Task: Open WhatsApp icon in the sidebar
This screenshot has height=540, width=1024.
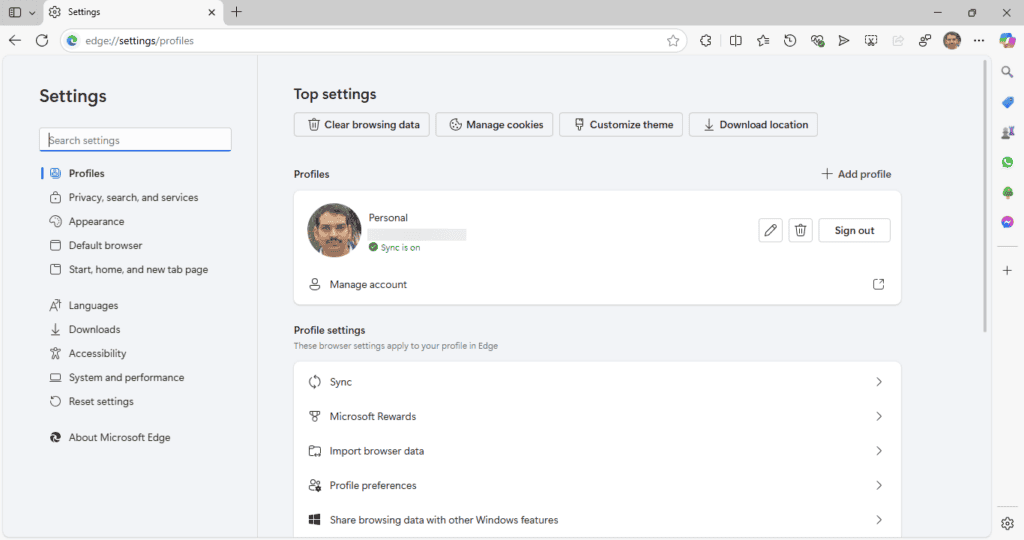Action: tap(1007, 162)
